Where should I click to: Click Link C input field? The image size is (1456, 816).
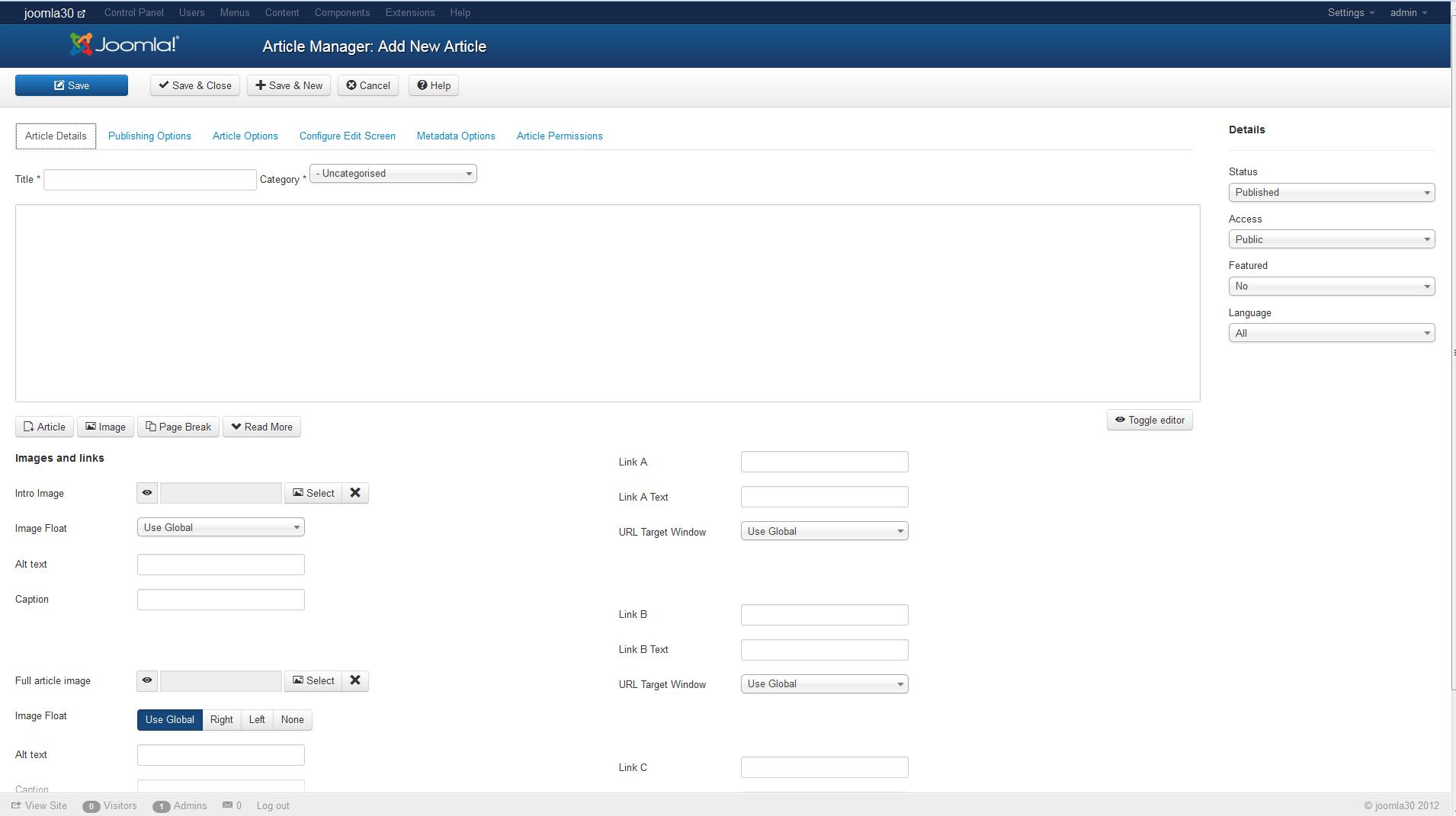(x=825, y=767)
